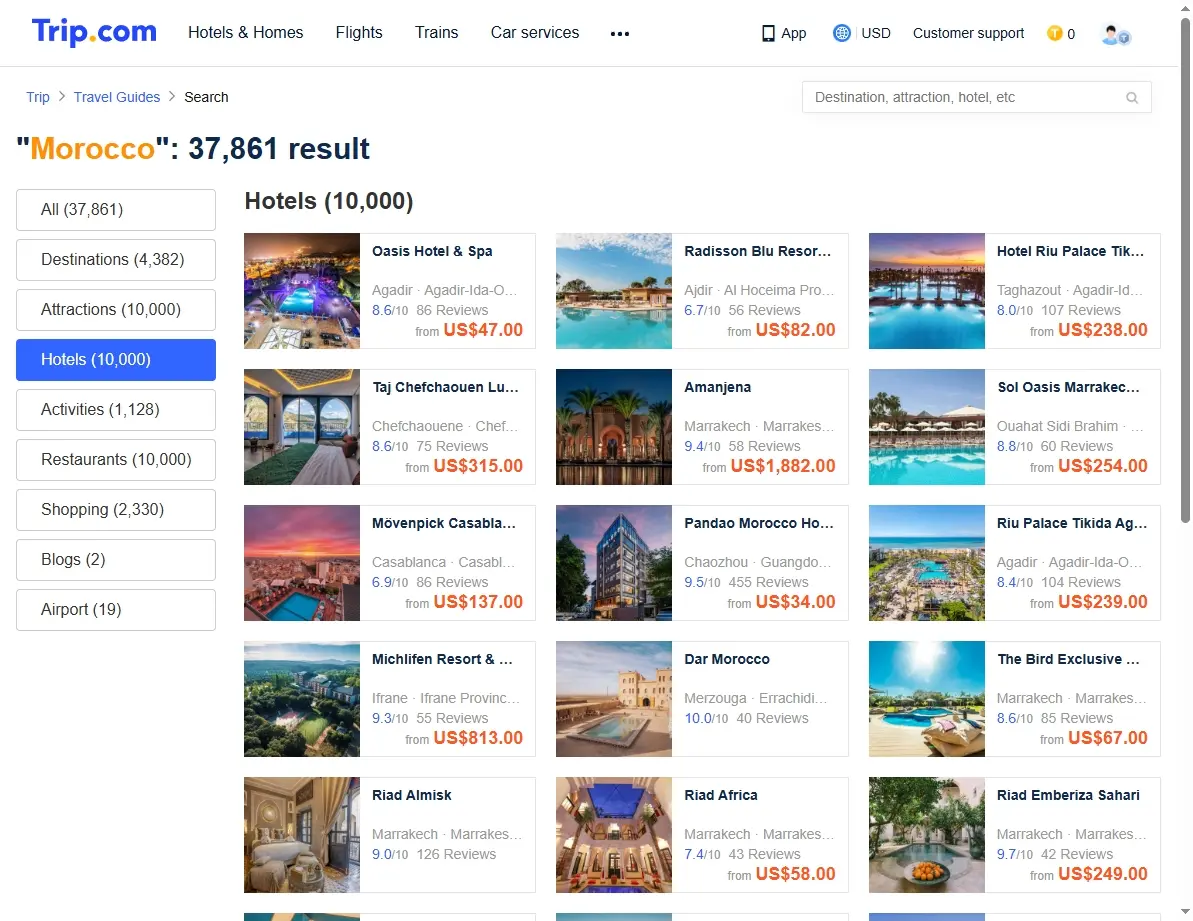Screen dimensions: 1193x921
Task: Open Amanjena hotel photo
Action: (613, 427)
